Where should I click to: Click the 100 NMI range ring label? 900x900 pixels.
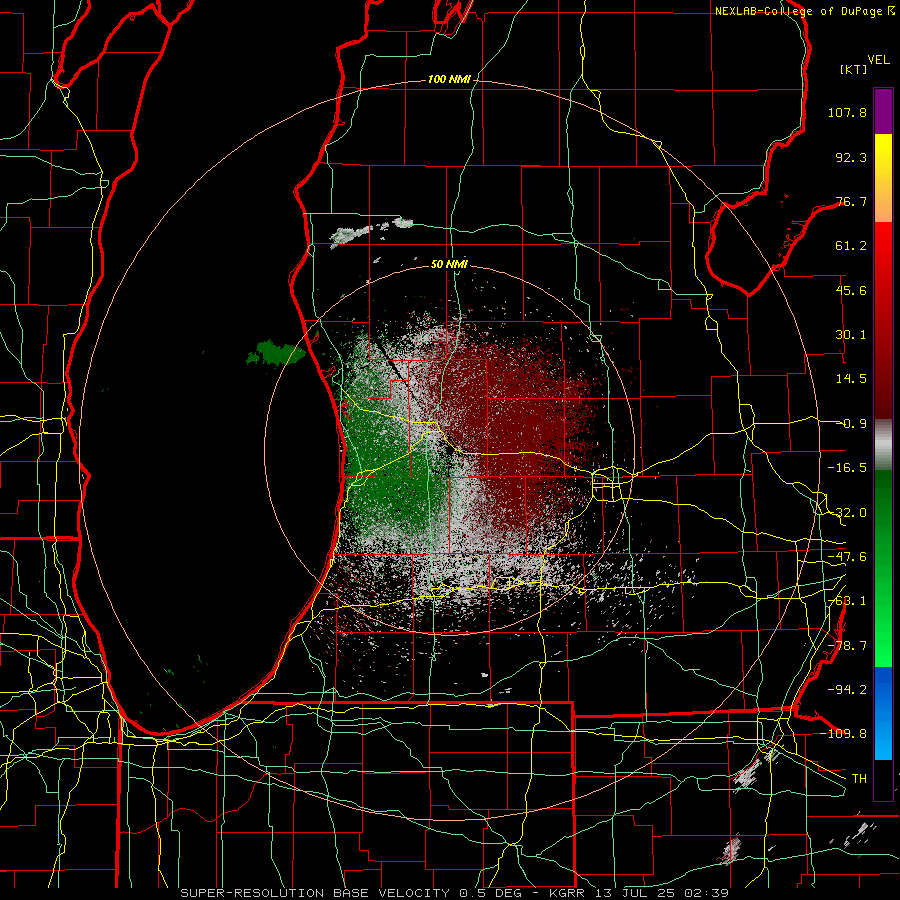pos(449,79)
